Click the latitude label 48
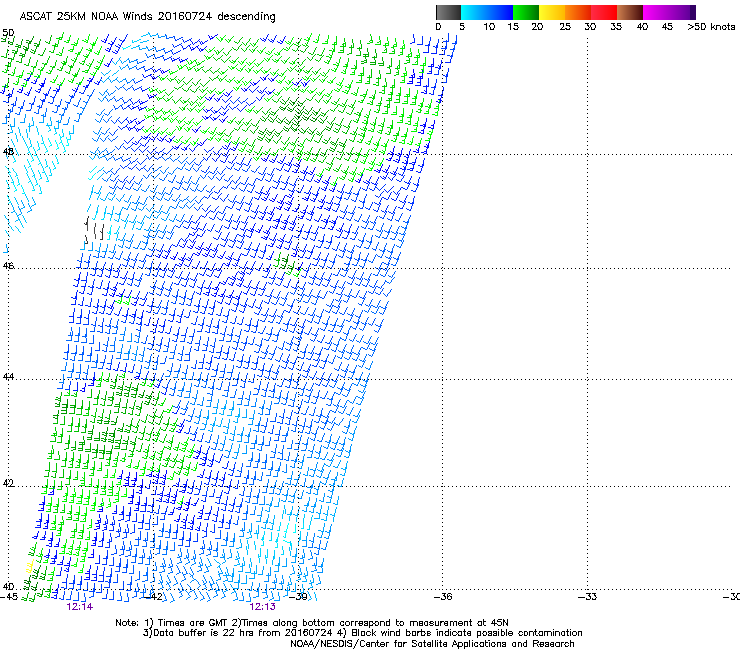Image resolution: width=740 pixels, height=650 pixels. tap(8, 152)
